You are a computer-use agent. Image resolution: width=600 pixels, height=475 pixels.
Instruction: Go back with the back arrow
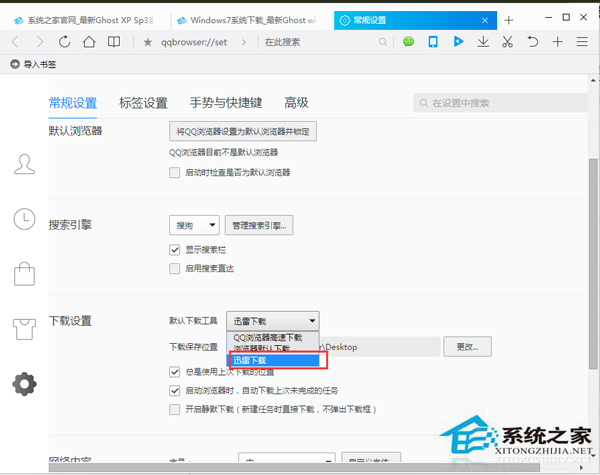tap(15, 42)
